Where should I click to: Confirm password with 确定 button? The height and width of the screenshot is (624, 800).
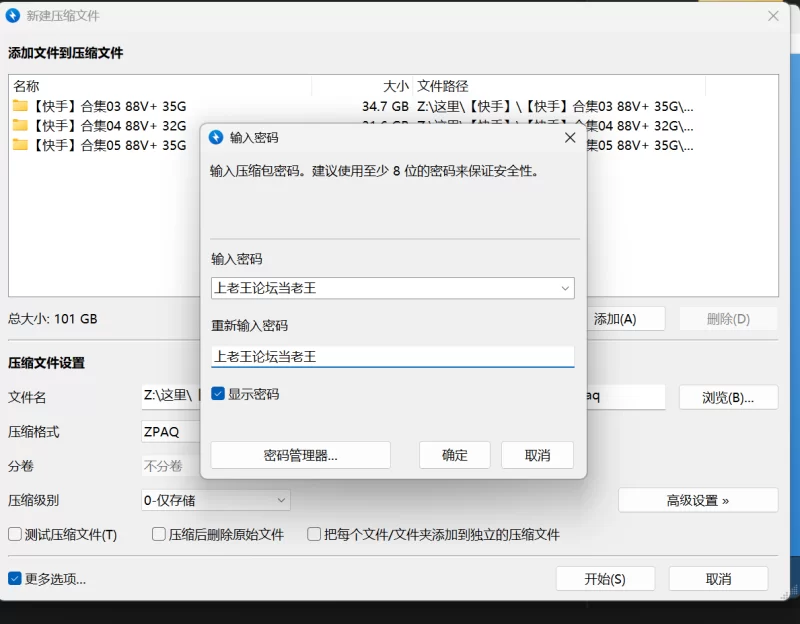455,455
